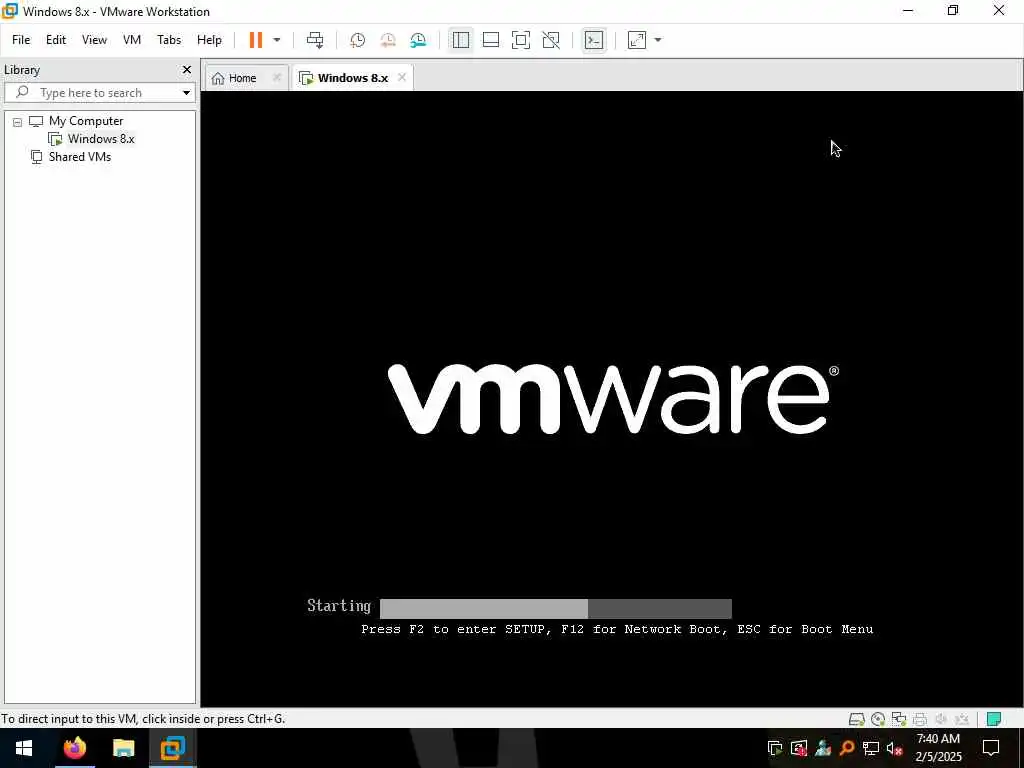Open the Tabs menu
This screenshot has height=768, width=1024.
click(x=169, y=40)
